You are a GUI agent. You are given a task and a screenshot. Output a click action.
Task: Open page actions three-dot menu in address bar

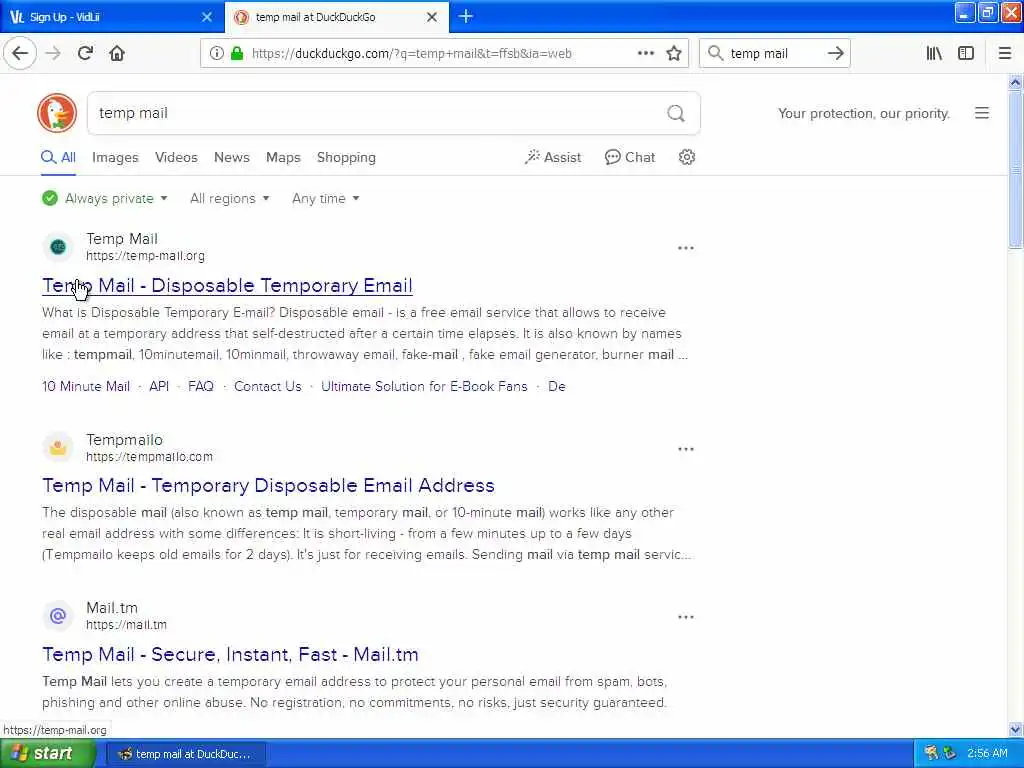[645, 54]
